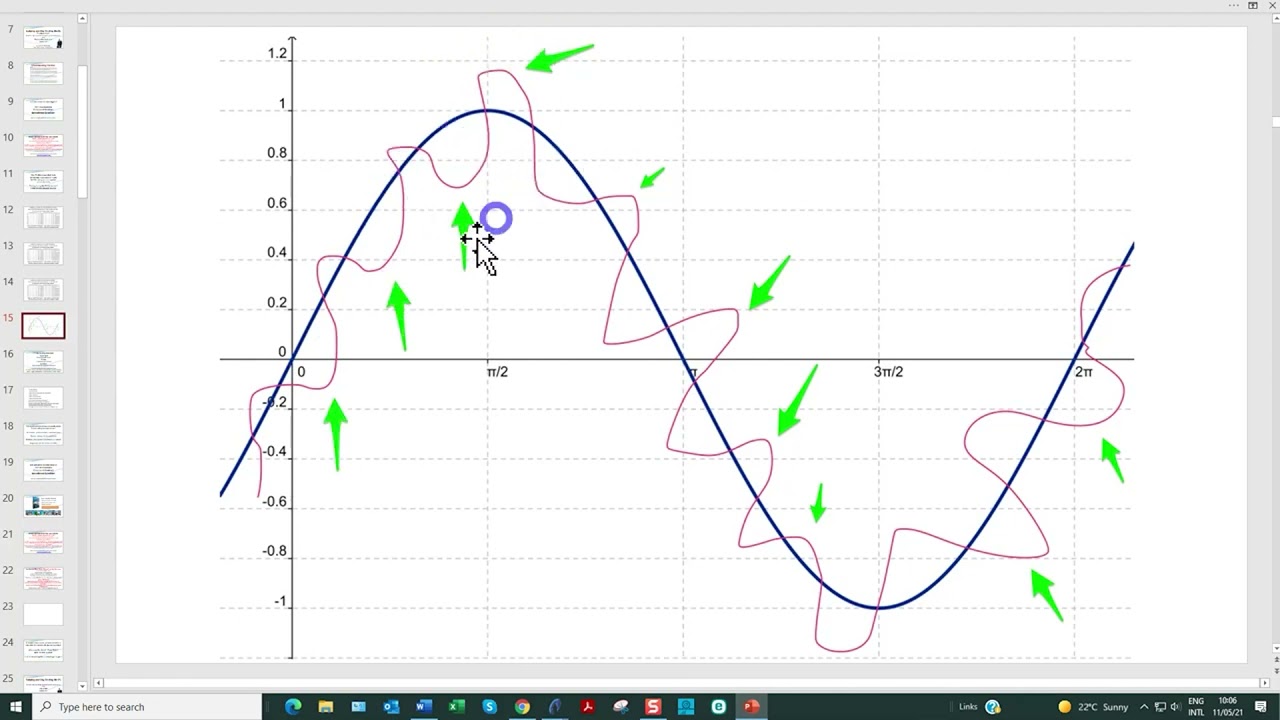Select slide 12 thumbnail
Viewport: 1280px width, 720px height.
43,217
